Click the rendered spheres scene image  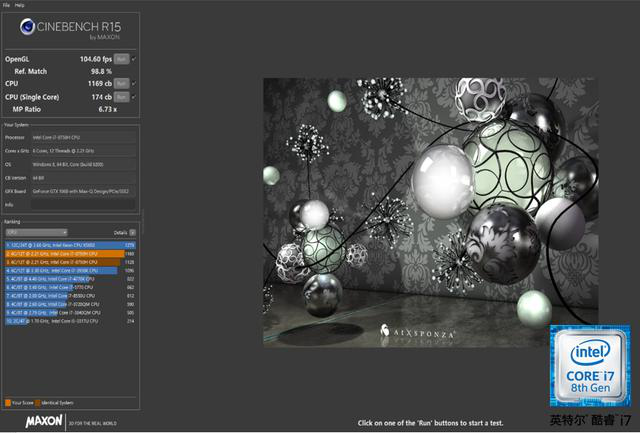431,213
